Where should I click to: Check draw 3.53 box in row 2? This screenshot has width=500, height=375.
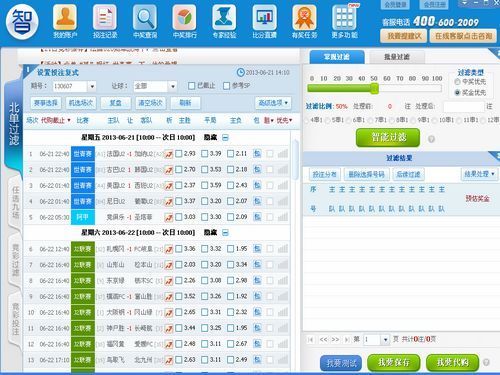pyautogui.click(x=205, y=169)
